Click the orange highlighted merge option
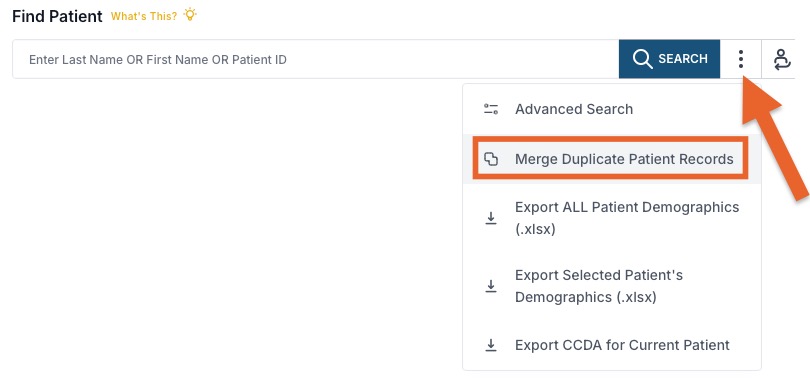This screenshot has height=378, width=810. (x=610, y=159)
